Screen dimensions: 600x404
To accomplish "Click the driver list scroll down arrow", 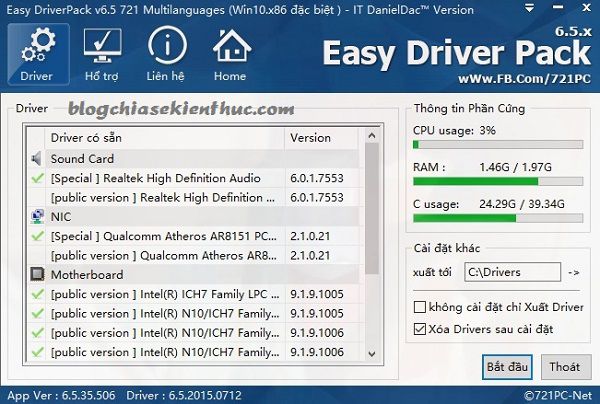I will point(372,354).
